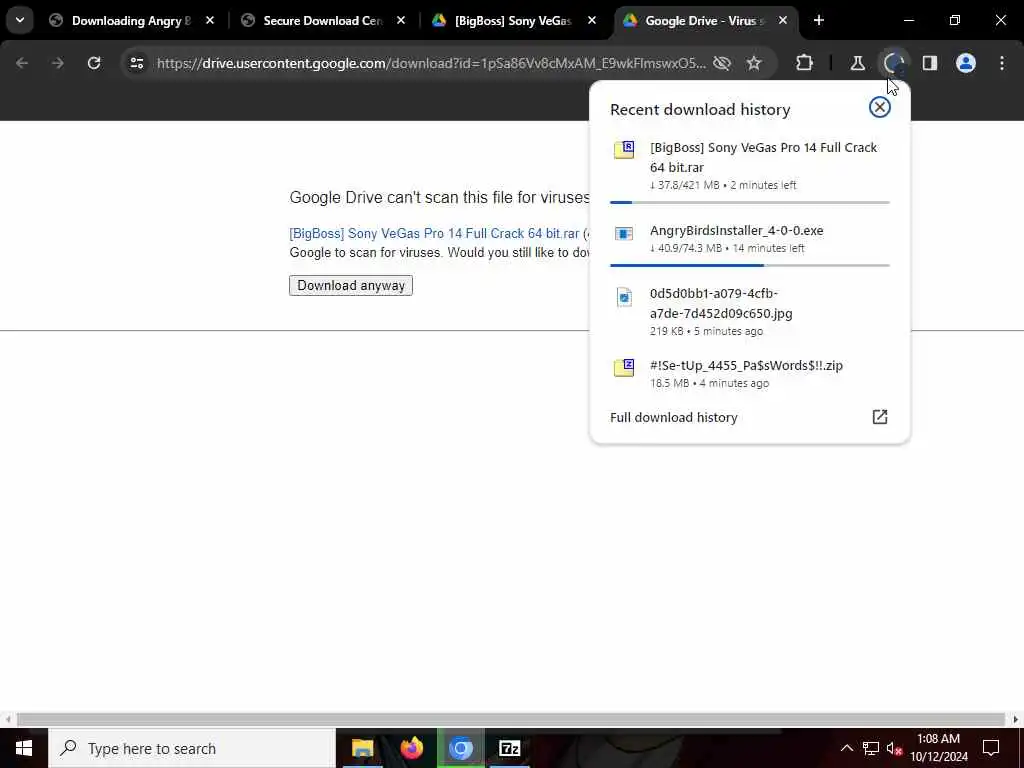Open the Chrome three-dot menu

(1002, 63)
